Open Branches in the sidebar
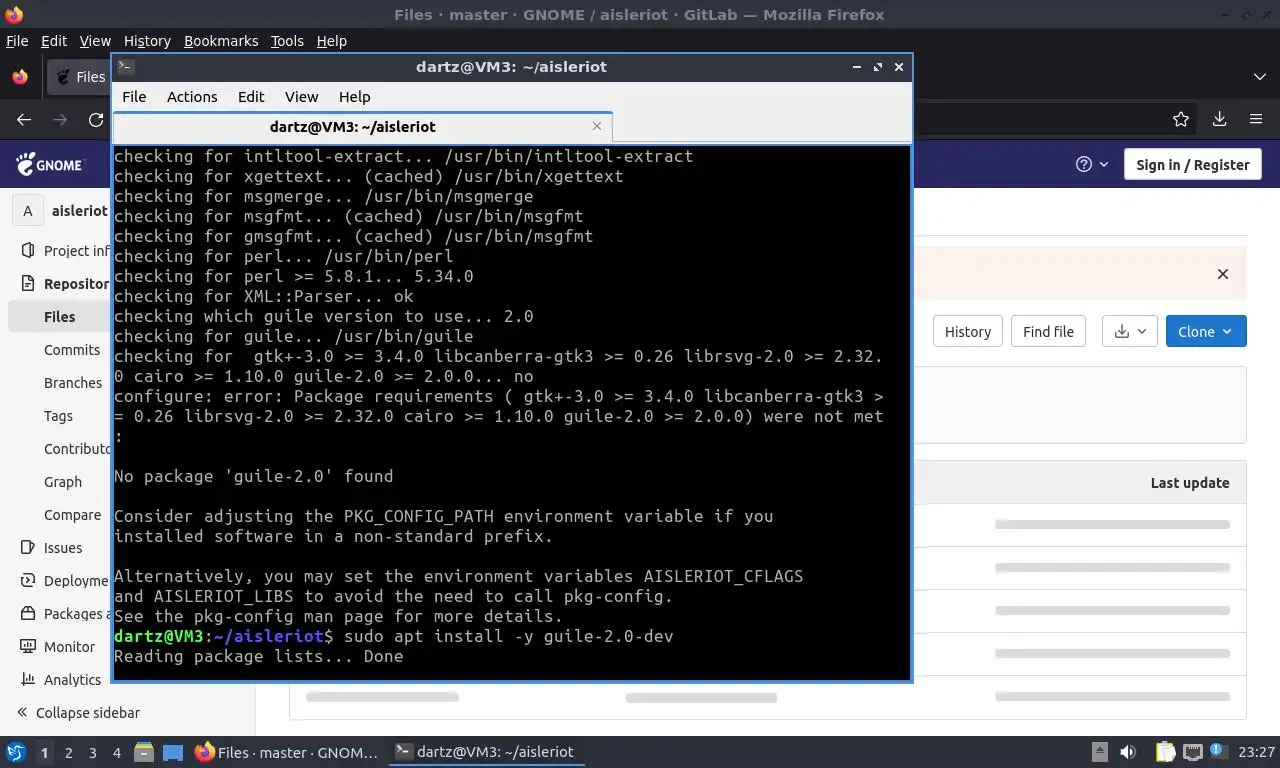The image size is (1280, 768). 73,383
